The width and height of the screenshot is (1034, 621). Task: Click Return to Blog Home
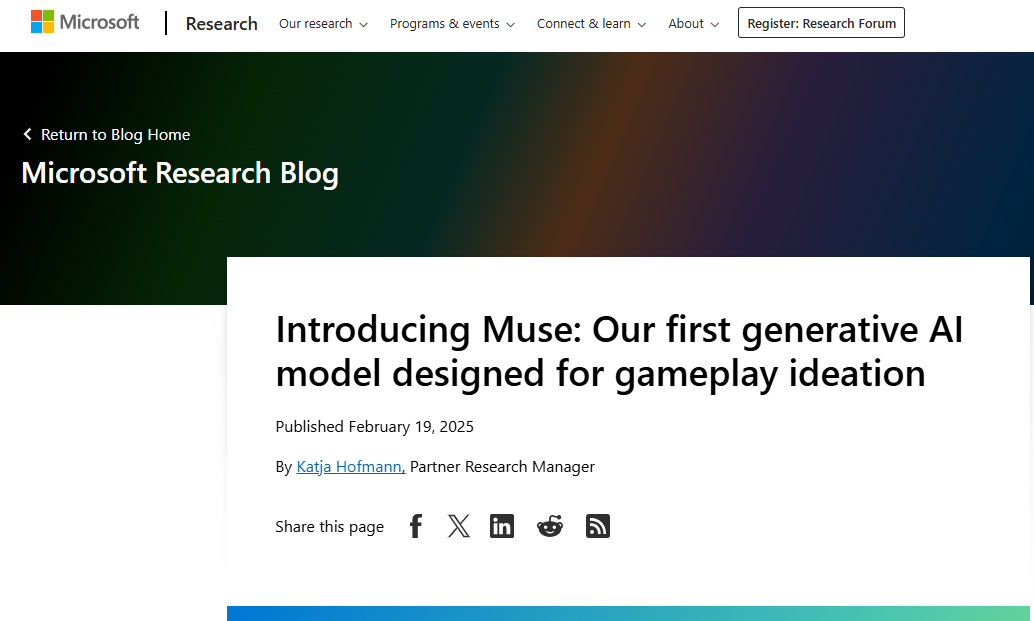coord(115,134)
